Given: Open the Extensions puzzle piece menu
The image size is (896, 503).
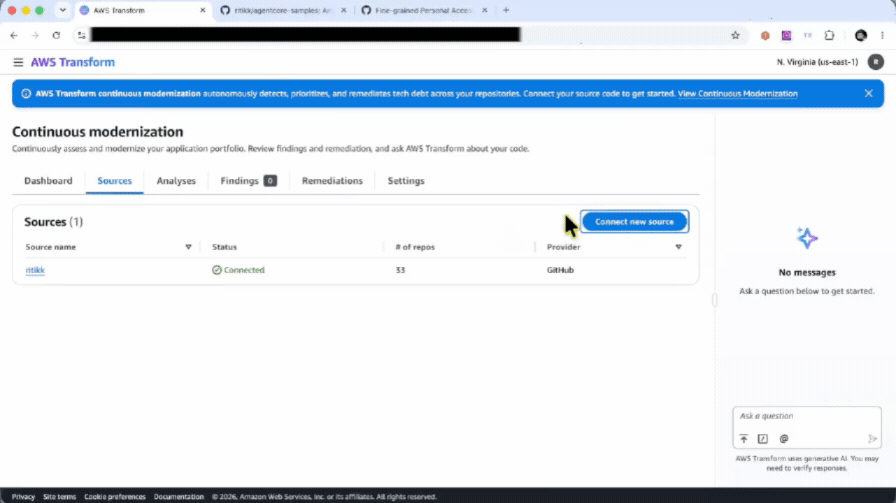Looking at the screenshot, I should pyautogui.click(x=829, y=35).
